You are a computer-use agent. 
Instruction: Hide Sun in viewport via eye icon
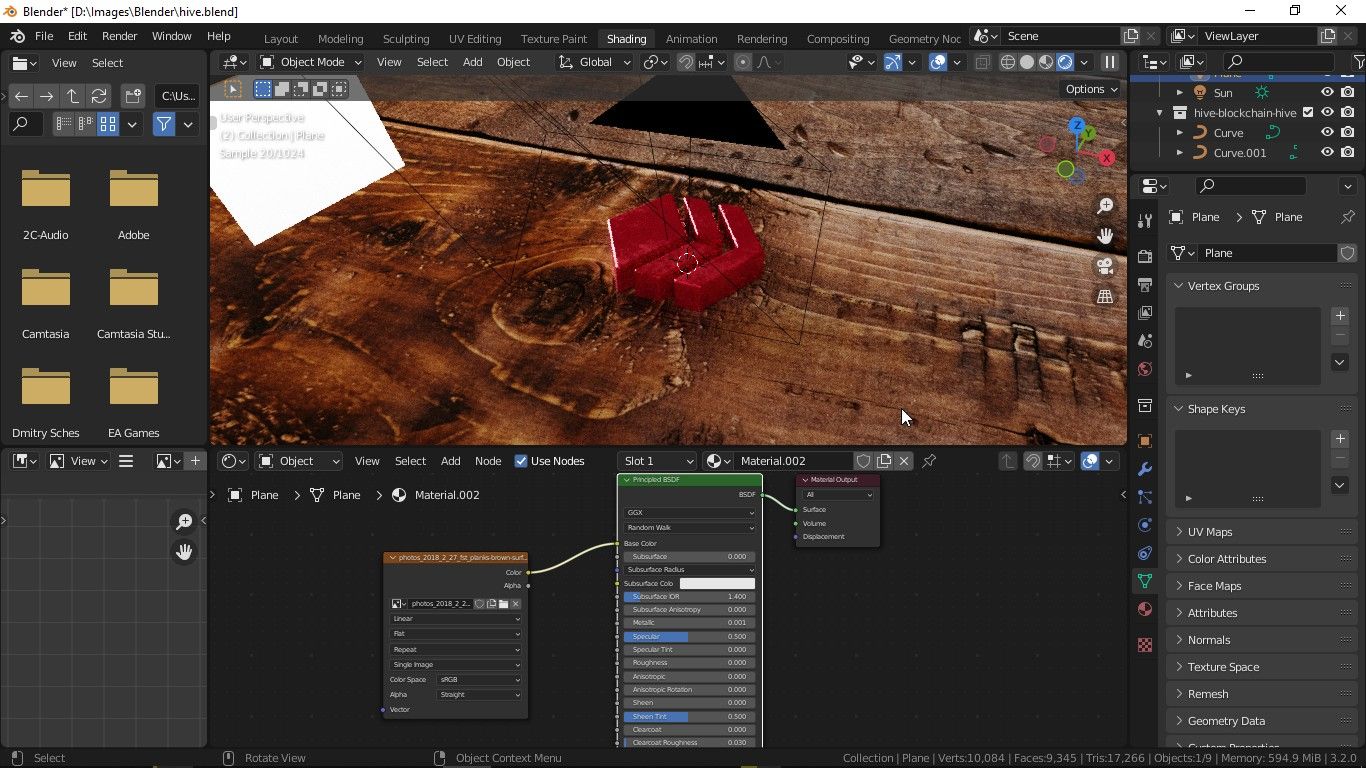point(1328,92)
